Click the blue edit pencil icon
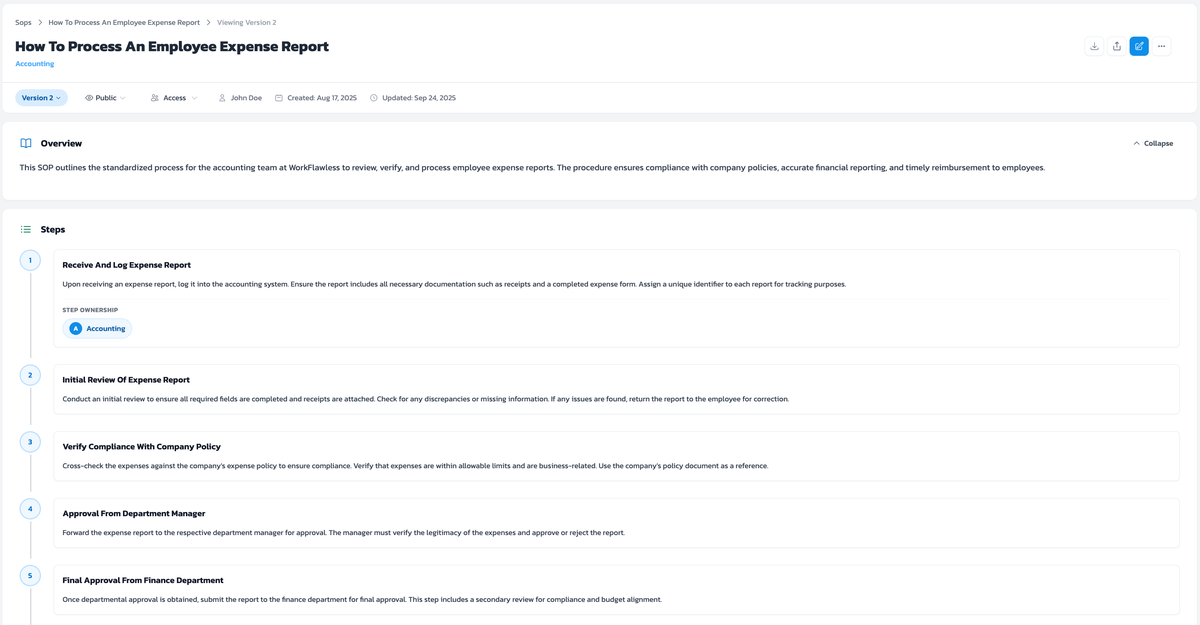The height and width of the screenshot is (625, 1200). (x=1139, y=46)
